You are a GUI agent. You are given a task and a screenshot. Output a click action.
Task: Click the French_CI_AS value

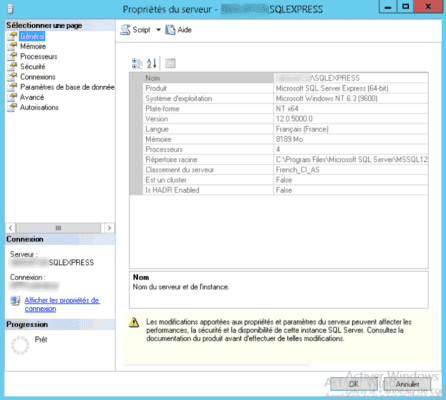tap(298, 170)
